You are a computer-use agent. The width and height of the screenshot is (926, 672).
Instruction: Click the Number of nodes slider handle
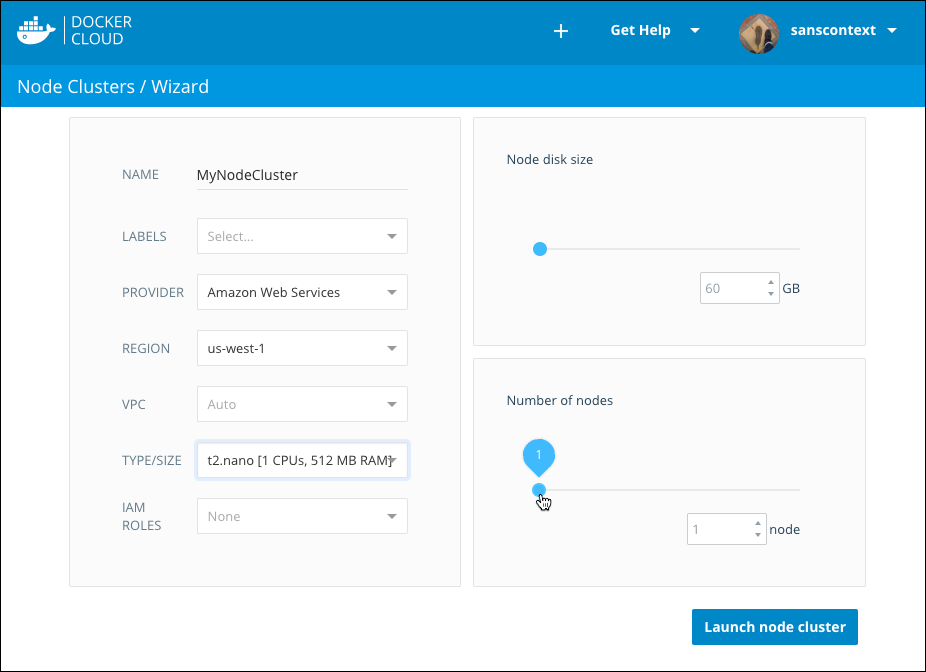click(x=539, y=490)
